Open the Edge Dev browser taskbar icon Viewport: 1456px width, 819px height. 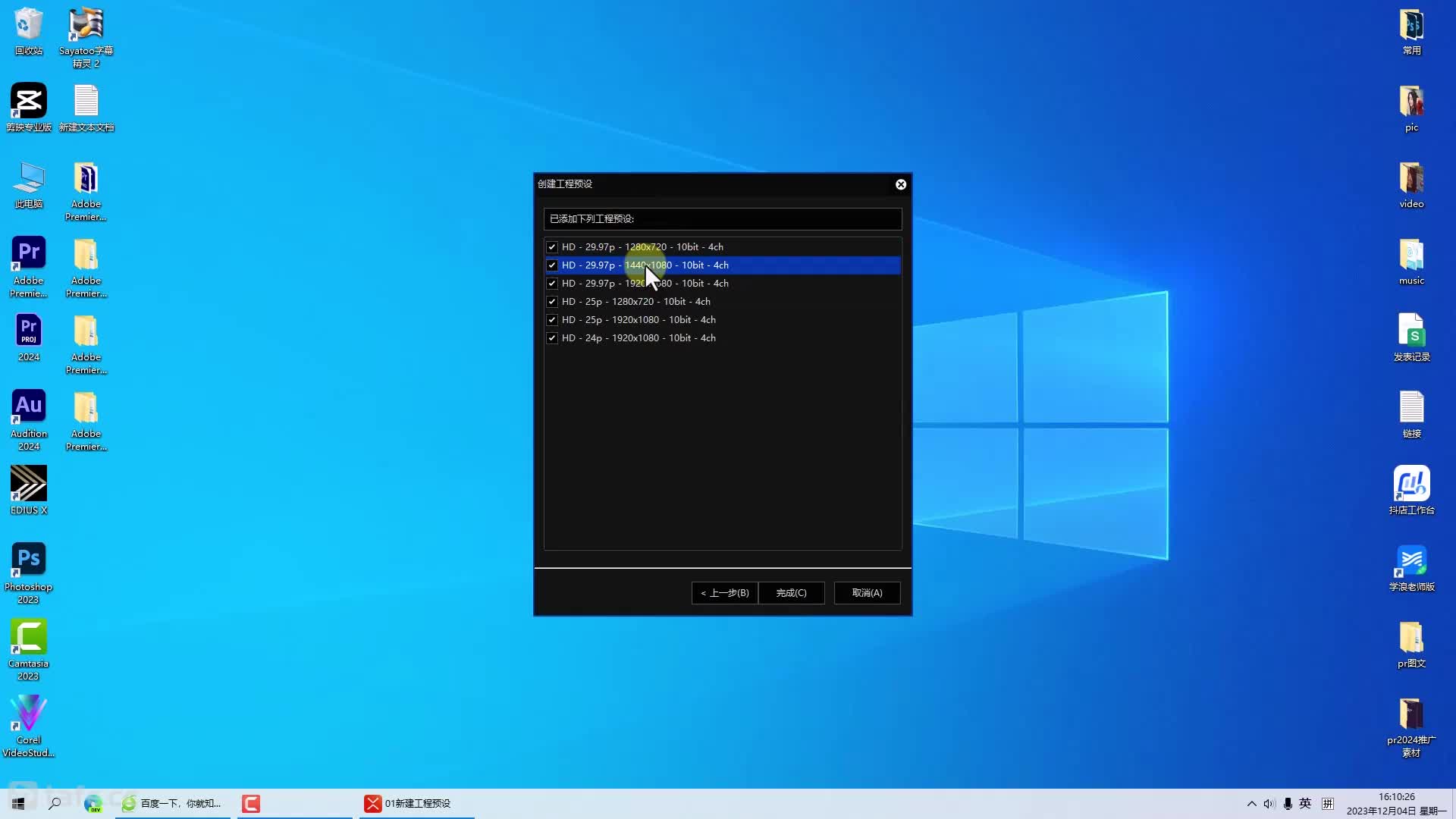pyautogui.click(x=93, y=803)
